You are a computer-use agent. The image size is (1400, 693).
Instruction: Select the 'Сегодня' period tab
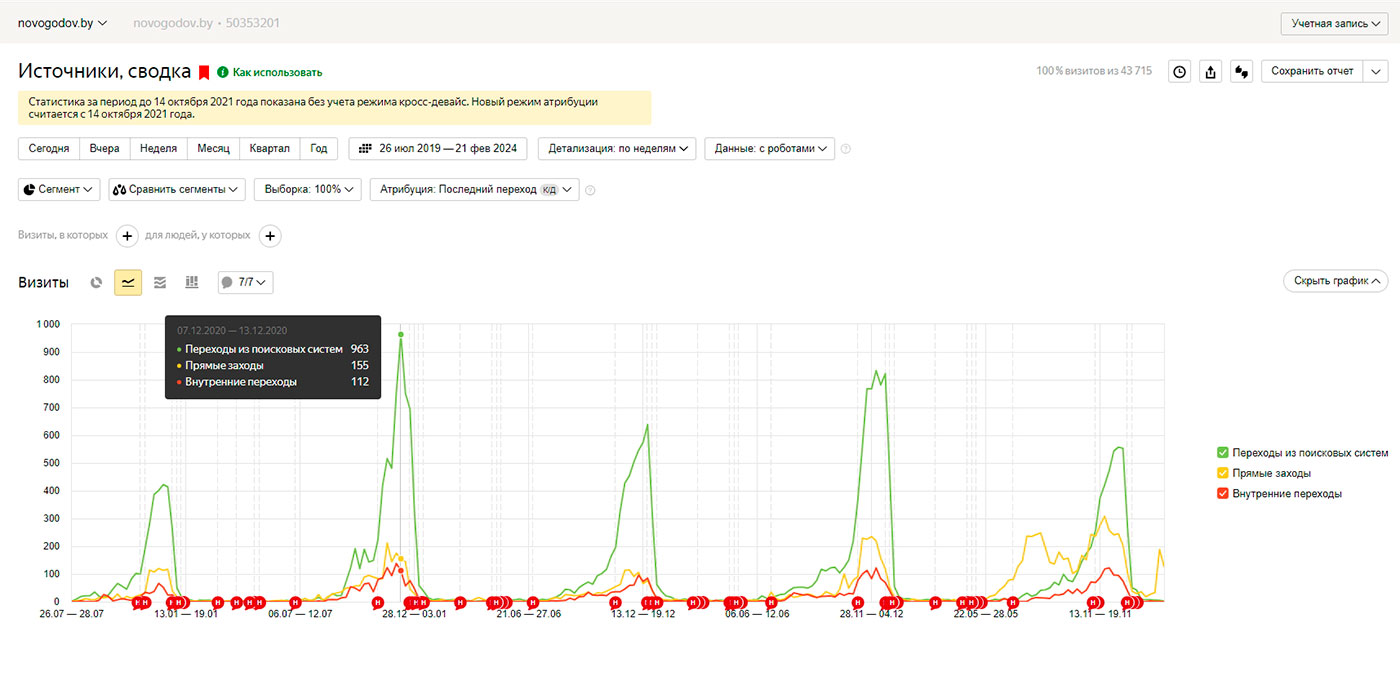pyautogui.click(x=49, y=148)
